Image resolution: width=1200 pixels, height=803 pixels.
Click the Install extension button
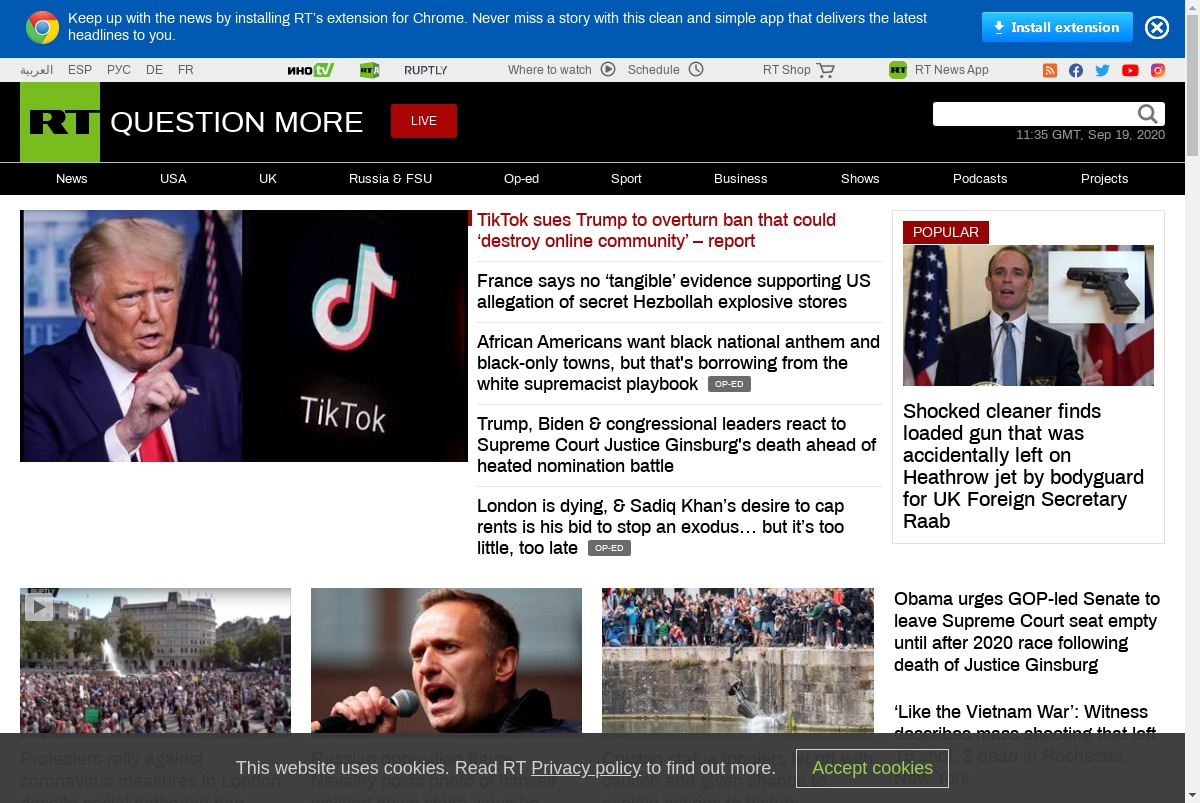pyautogui.click(x=1057, y=27)
